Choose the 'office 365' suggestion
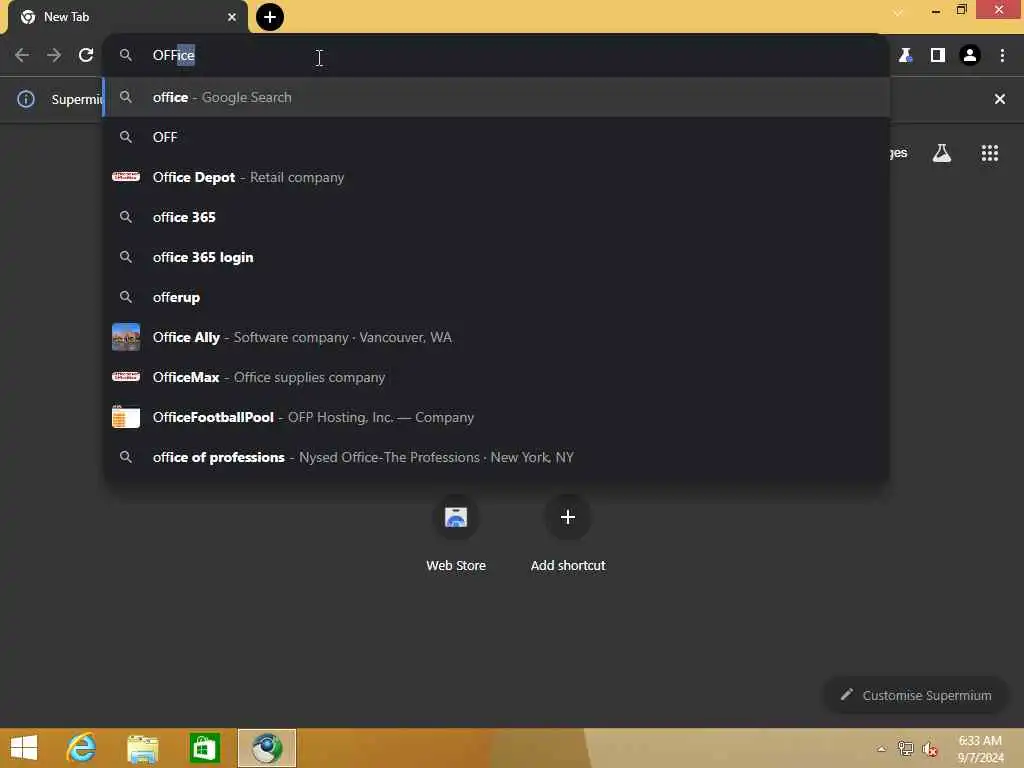Image resolution: width=1024 pixels, height=768 pixels. 496,217
